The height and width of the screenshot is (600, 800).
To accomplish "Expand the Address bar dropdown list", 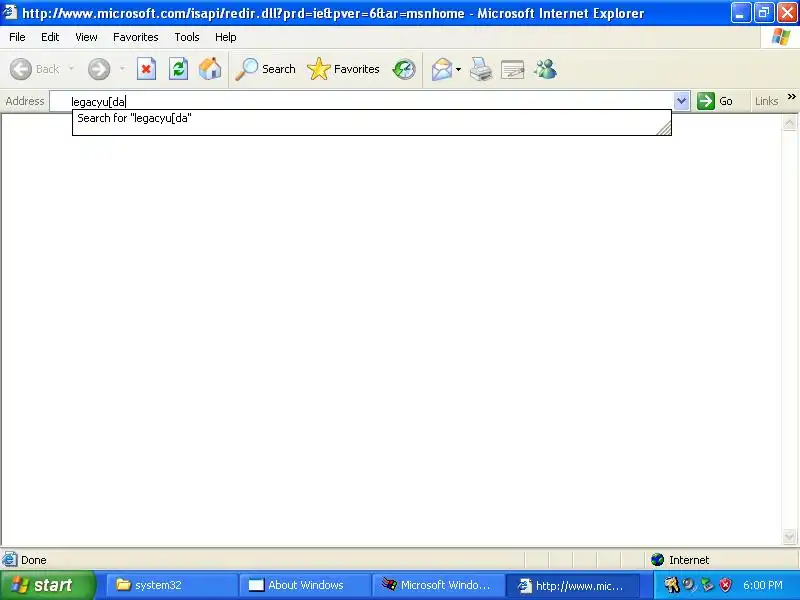I will [681, 102].
